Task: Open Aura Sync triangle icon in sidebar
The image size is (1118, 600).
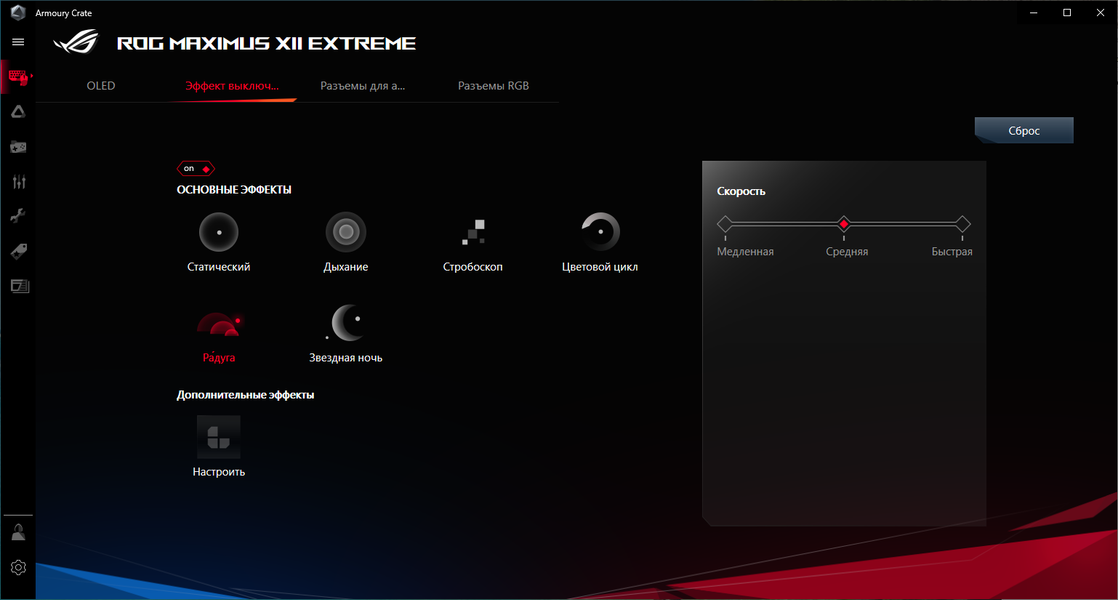Action: click(19, 111)
